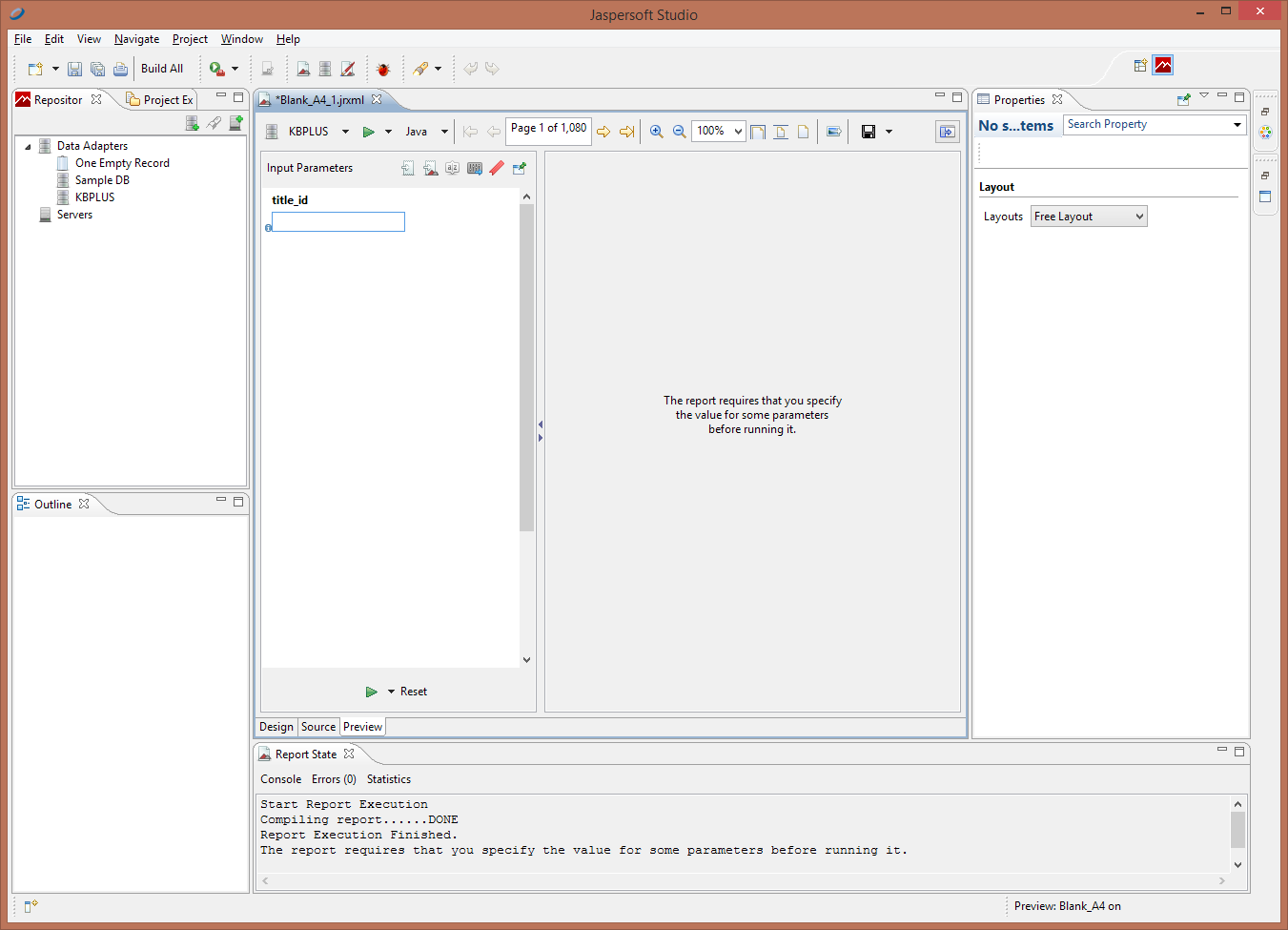This screenshot has height=930, width=1288.
Task: Click the title_id parameter input field
Action: [338, 222]
